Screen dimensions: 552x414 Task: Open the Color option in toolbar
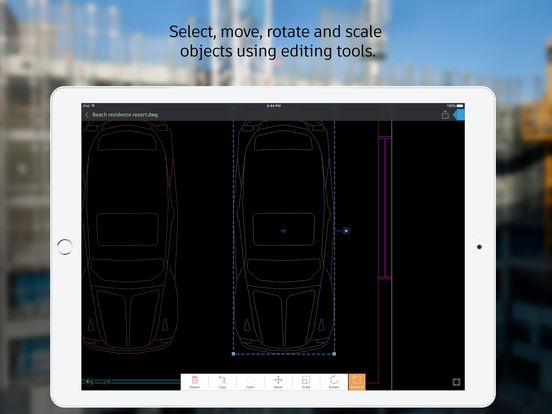click(x=250, y=382)
